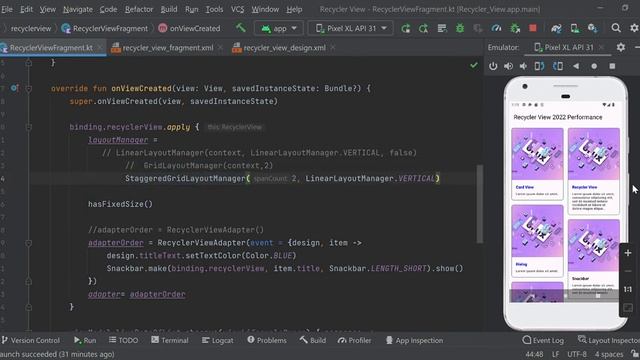Open the Help menu

[x=294, y=9]
